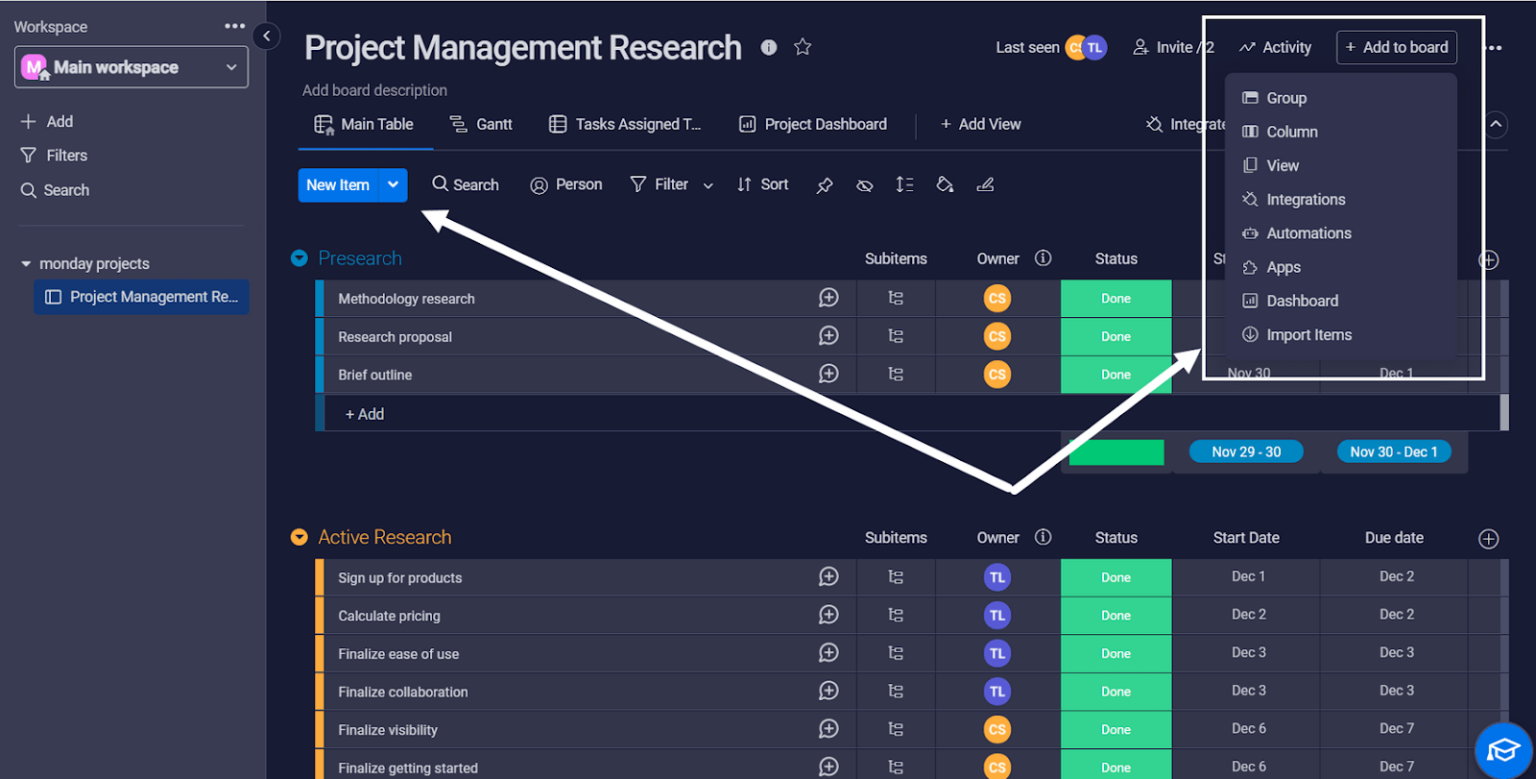
Task: Click the green Done status for Brief outline
Action: click(x=1115, y=374)
